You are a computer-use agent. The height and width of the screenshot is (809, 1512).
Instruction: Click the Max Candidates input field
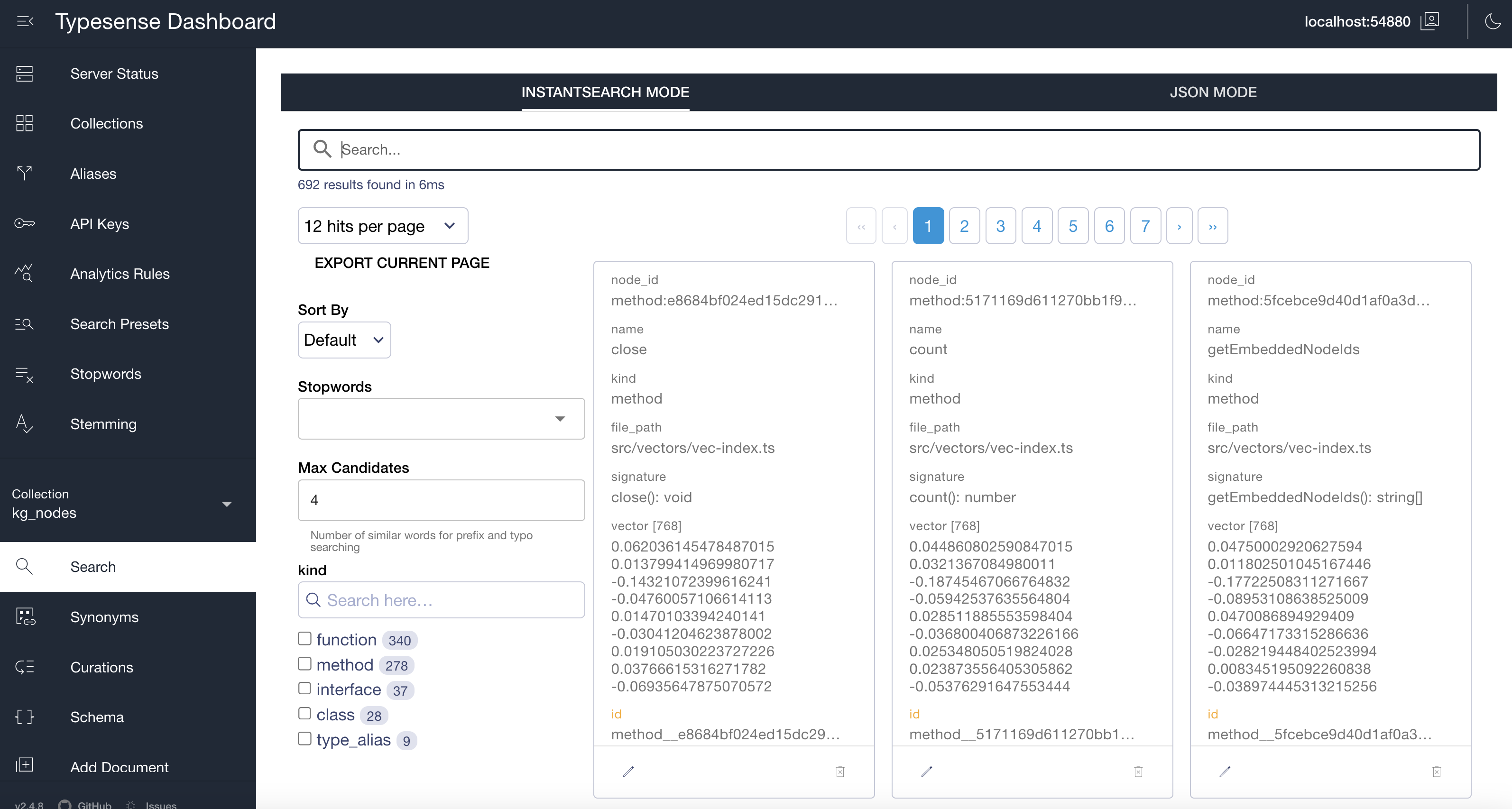click(441, 500)
